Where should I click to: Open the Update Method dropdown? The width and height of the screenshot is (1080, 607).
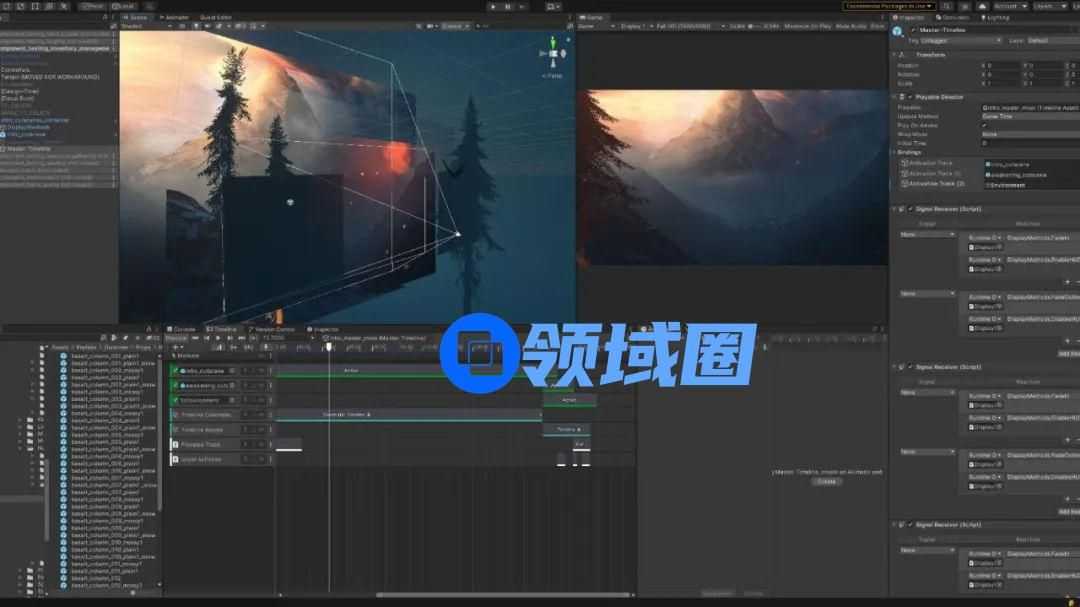click(x=1030, y=116)
